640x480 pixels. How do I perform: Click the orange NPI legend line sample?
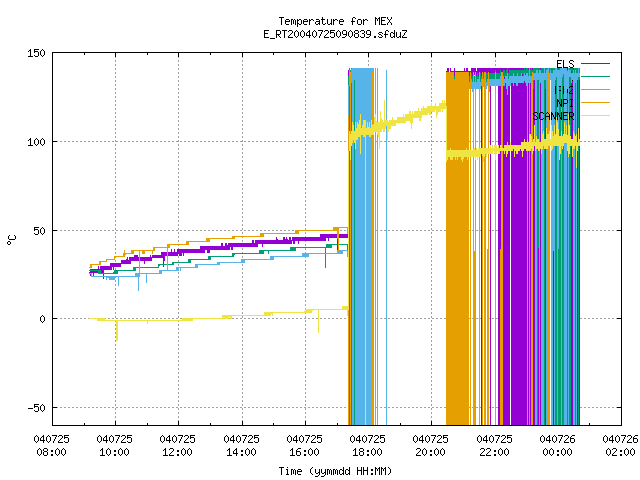(595, 102)
